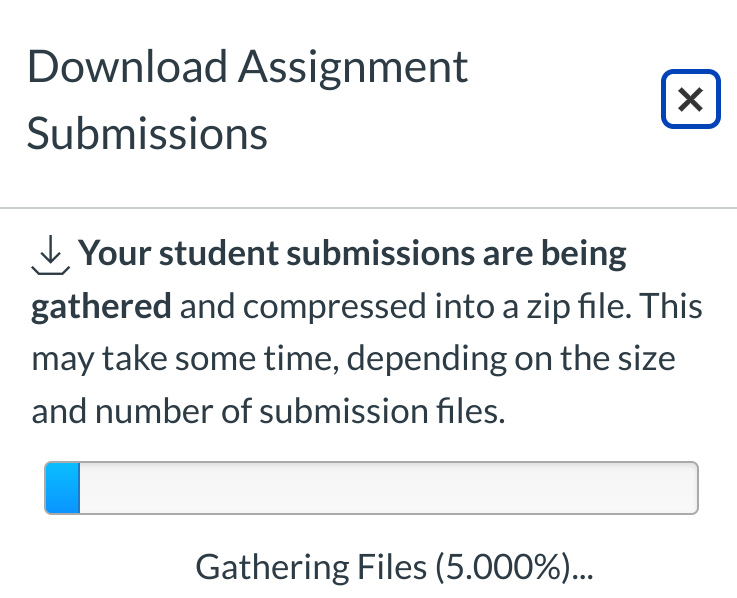Click the horizontal divider below the title
The image size is (737, 598).
[x=368, y=208]
